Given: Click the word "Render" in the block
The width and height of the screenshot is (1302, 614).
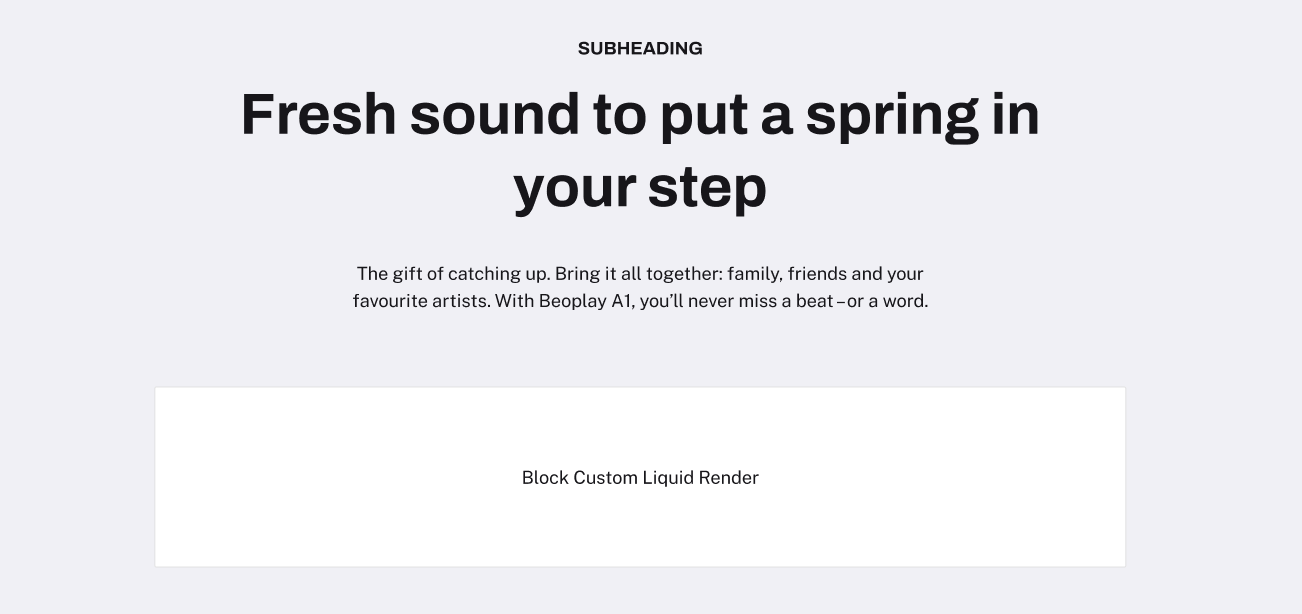Looking at the screenshot, I should pos(729,478).
